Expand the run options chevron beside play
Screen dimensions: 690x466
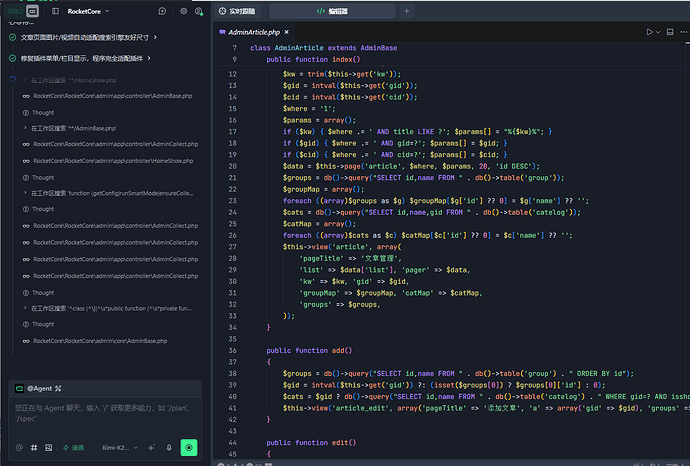click(x=658, y=32)
